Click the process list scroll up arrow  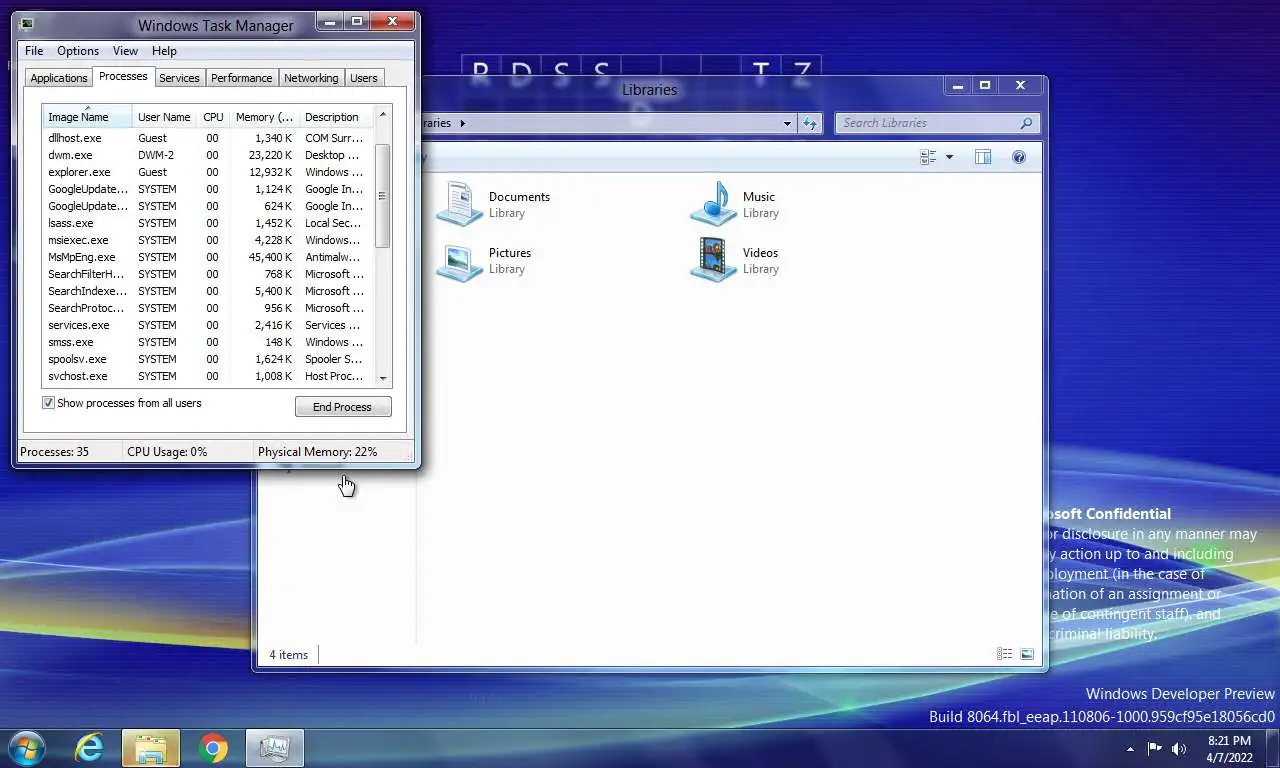point(382,115)
